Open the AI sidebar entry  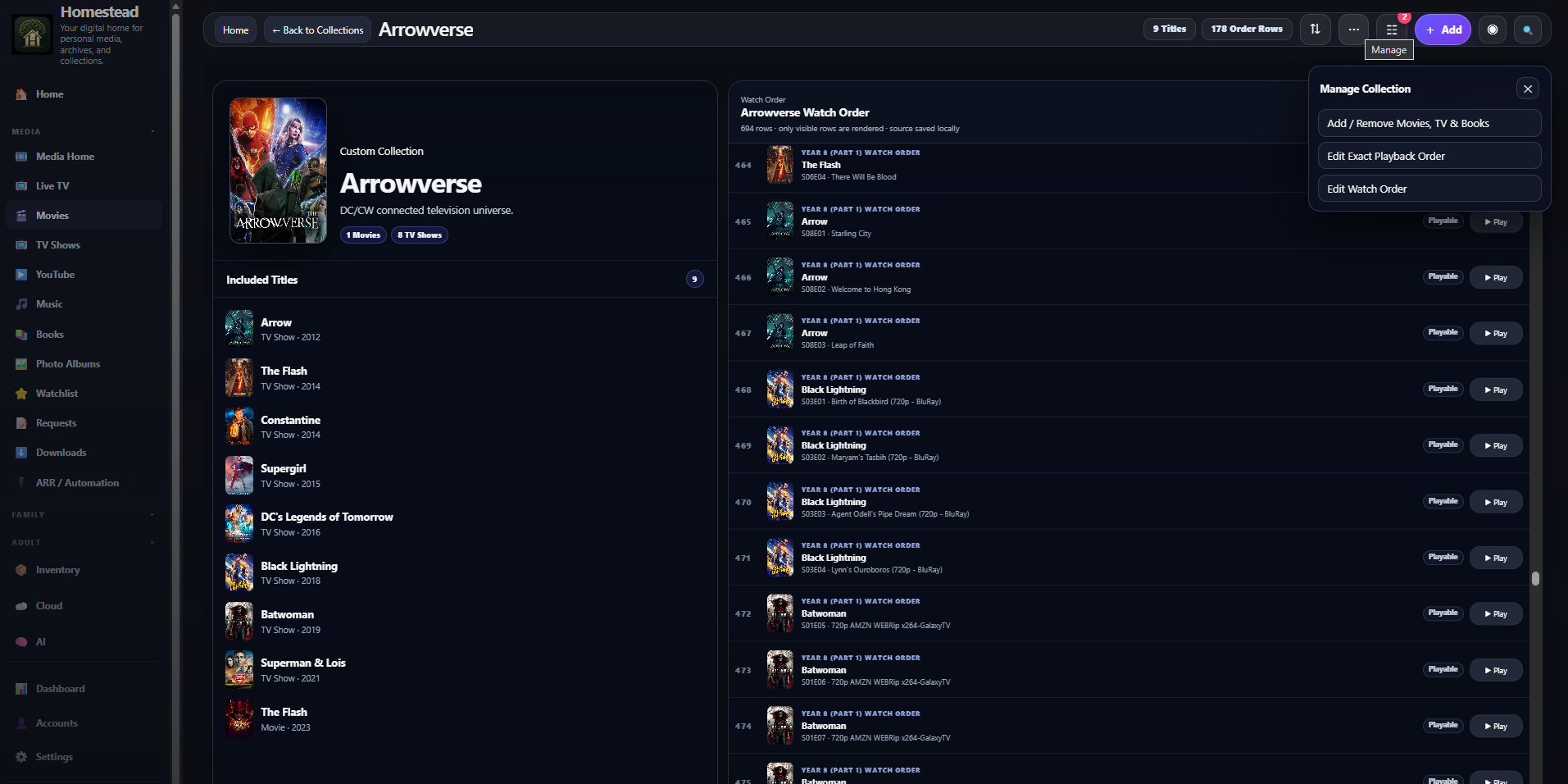point(40,642)
